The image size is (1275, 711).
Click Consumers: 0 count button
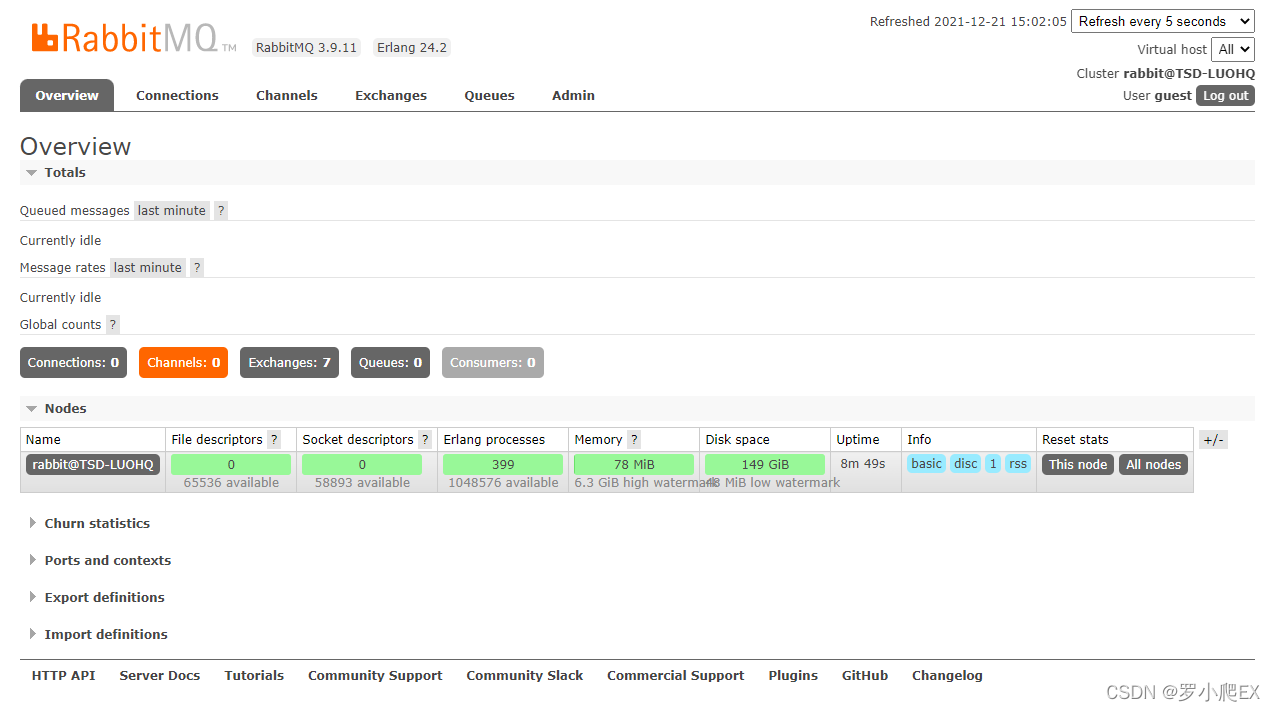click(493, 362)
